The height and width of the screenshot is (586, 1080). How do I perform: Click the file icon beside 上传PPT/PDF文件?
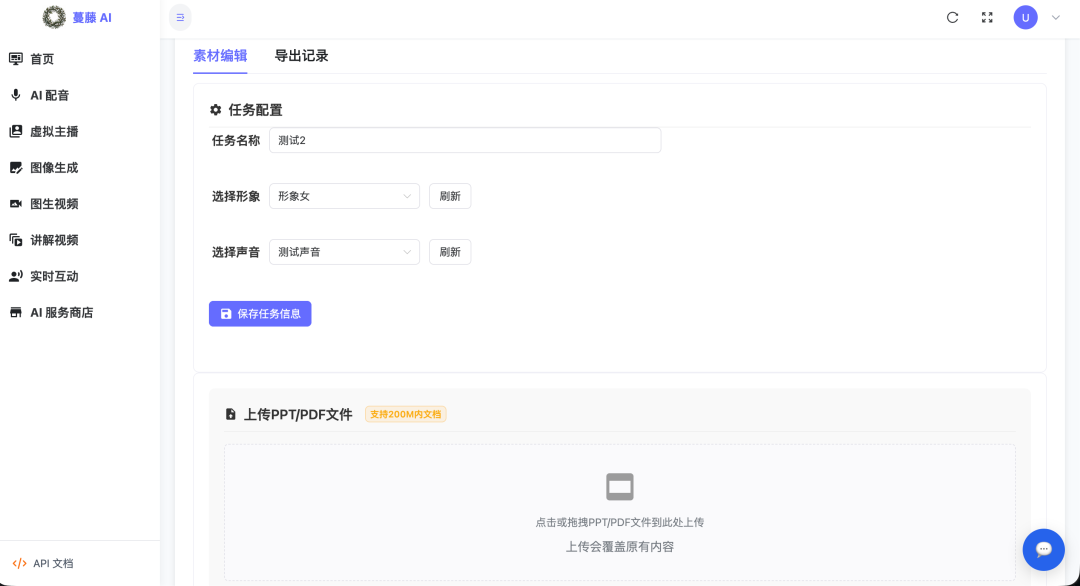(x=231, y=415)
